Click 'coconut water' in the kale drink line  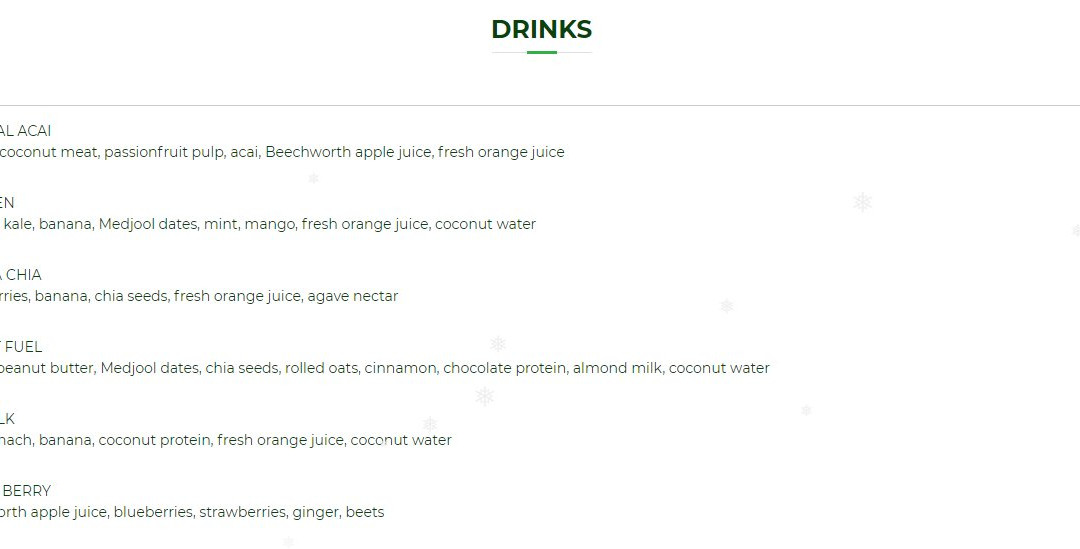coord(486,225)
